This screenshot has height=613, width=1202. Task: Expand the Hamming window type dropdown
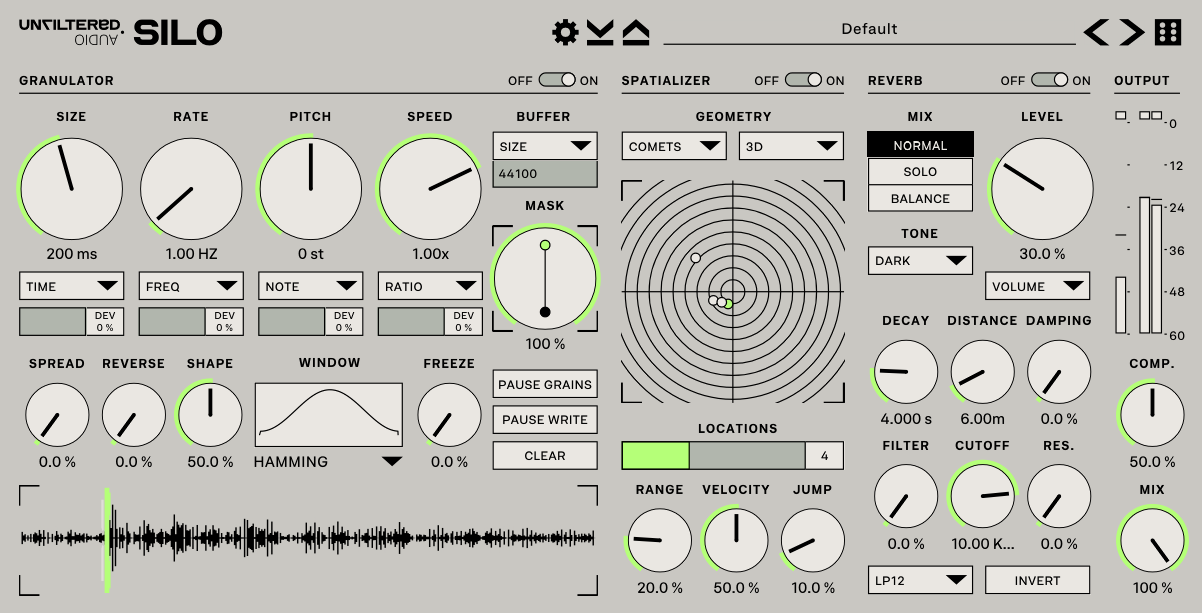392,462
